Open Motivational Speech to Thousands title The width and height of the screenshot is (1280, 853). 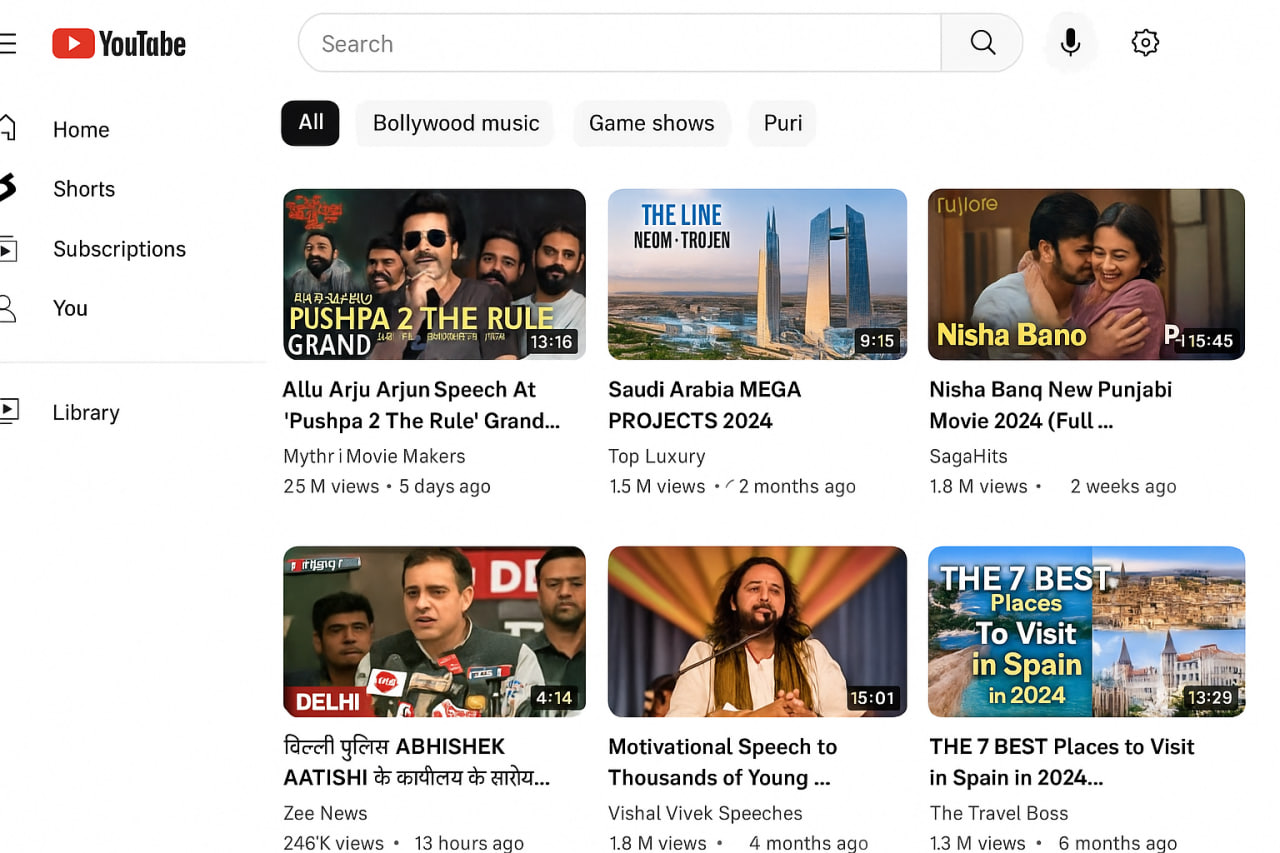(722, 762)
